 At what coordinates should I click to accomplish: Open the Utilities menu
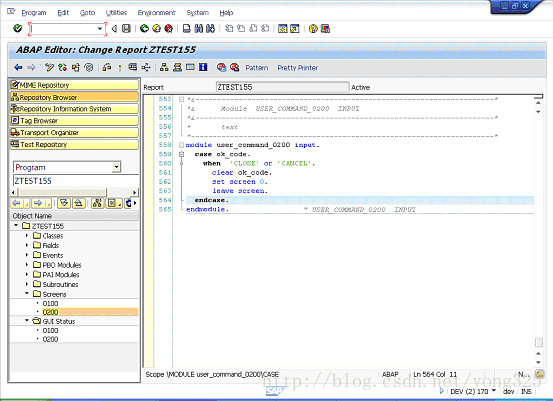116,13
